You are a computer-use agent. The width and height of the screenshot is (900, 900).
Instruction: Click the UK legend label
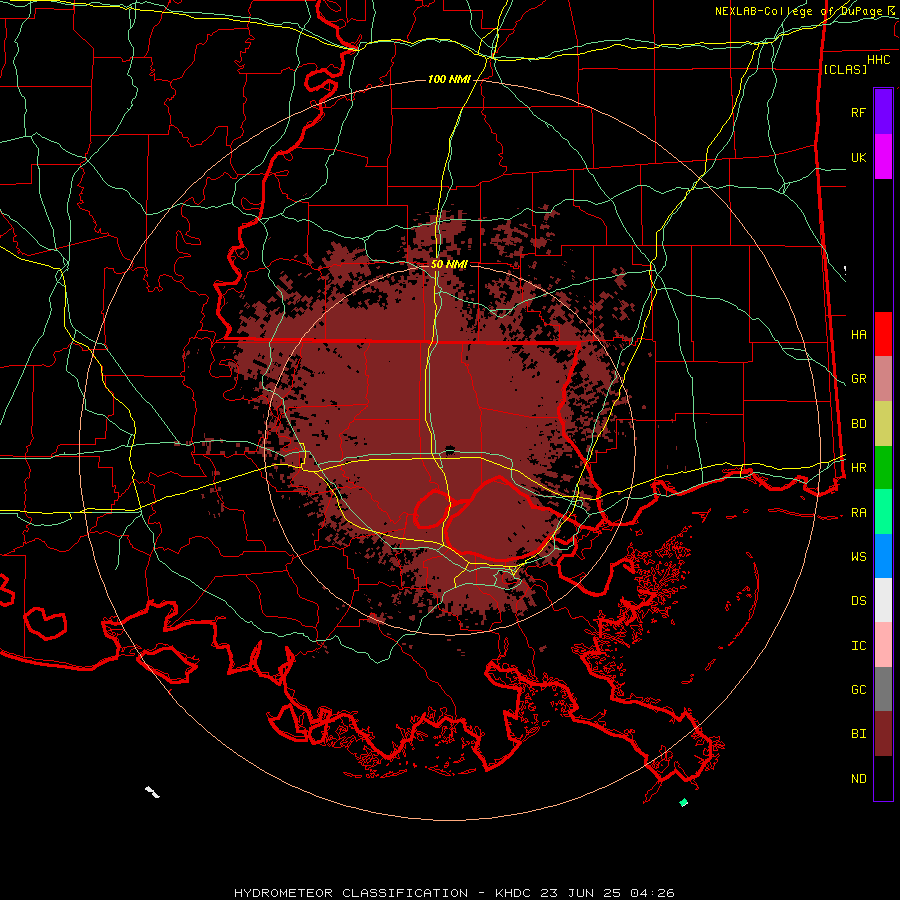[858, 157]
